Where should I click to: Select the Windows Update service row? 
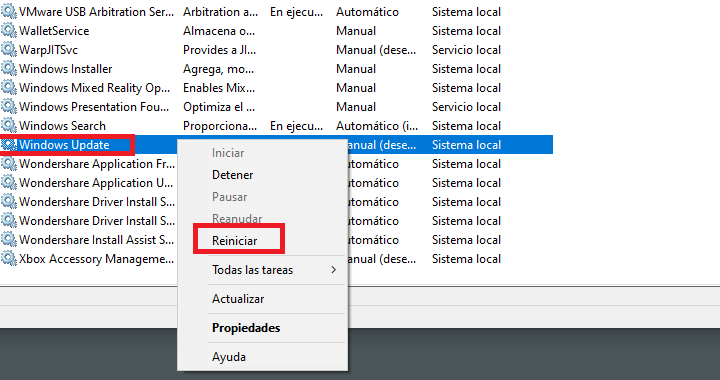[x=276, y=145]
